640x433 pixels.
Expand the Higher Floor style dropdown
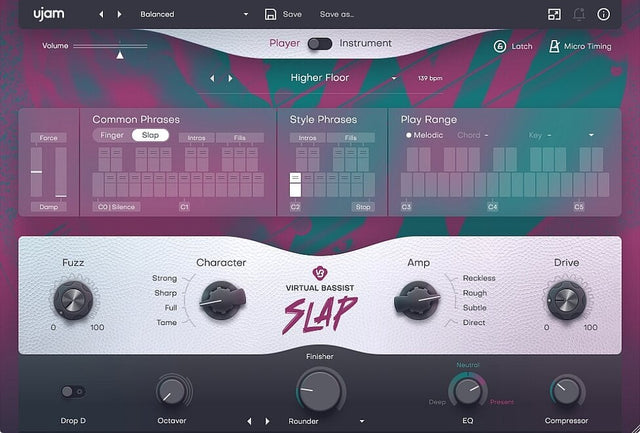(394, 78)
